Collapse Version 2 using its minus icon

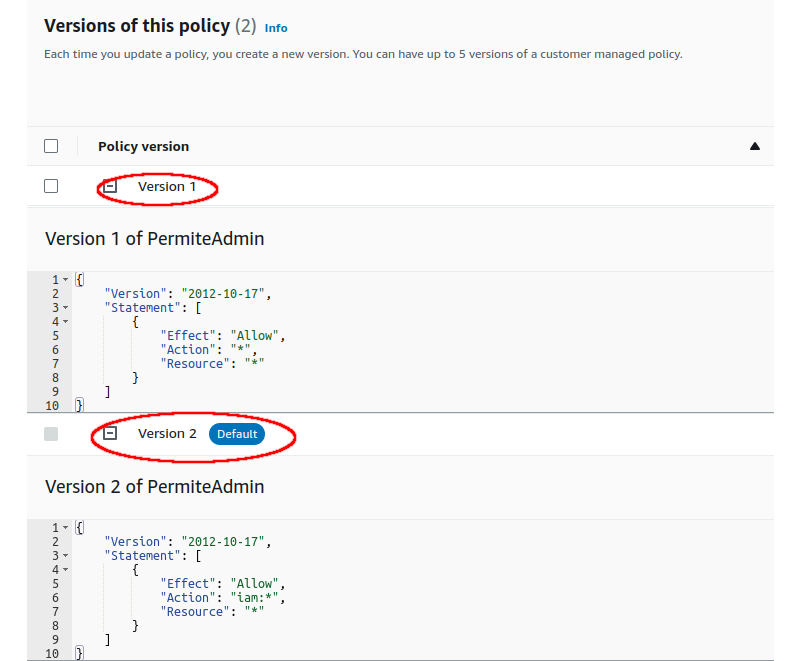[x=111, y=434]
